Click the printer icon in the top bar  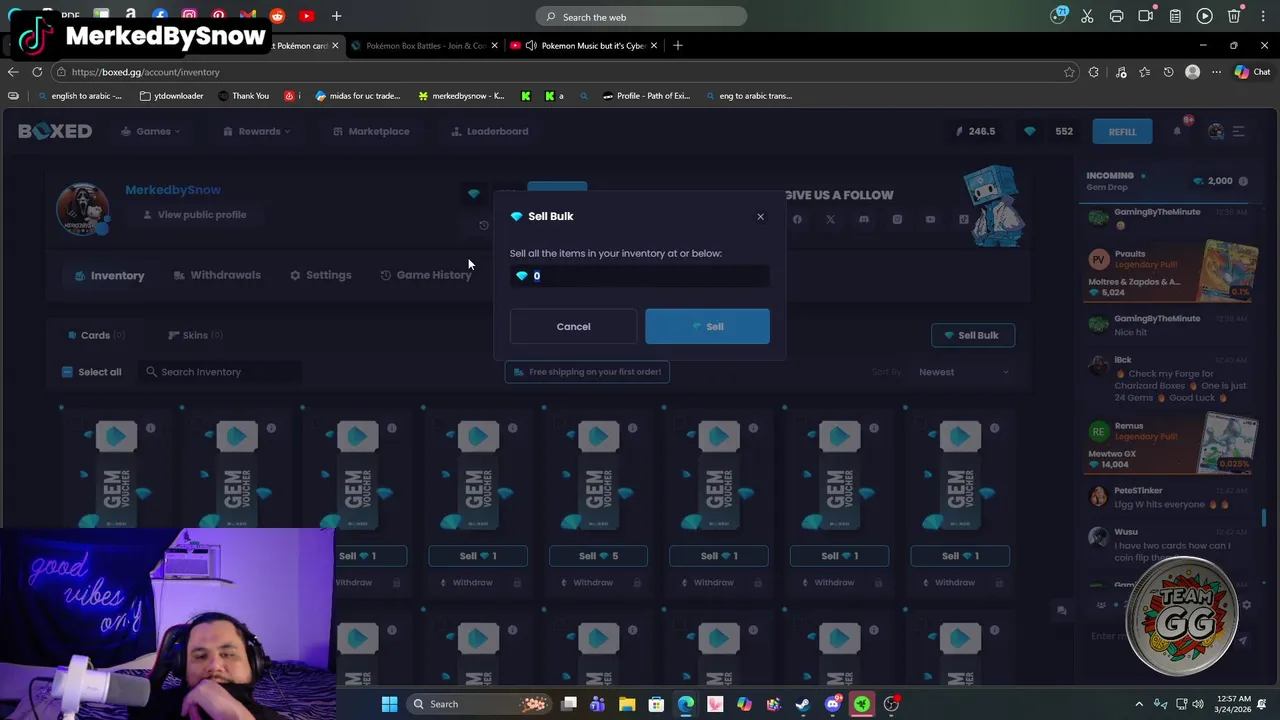pyautogui.click(x=1117, y=16)
